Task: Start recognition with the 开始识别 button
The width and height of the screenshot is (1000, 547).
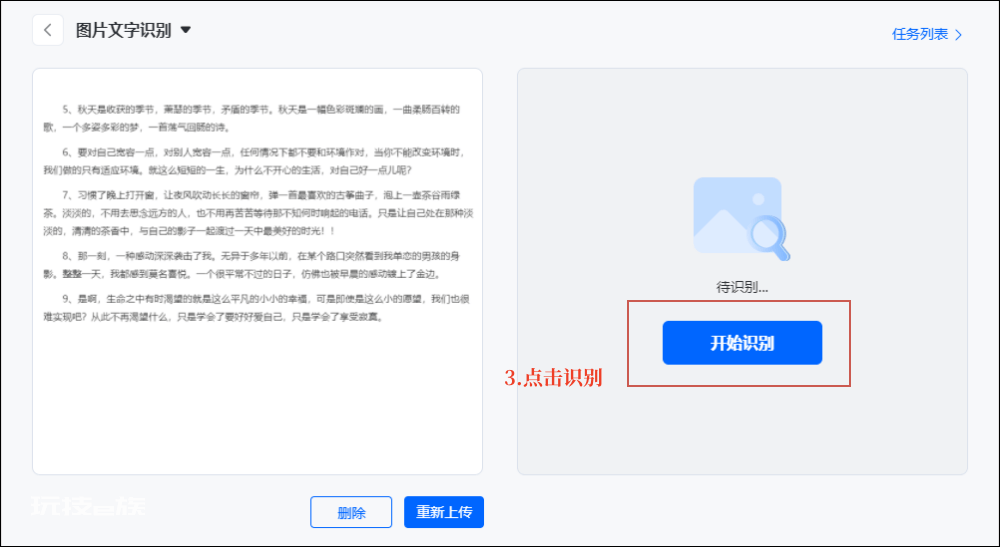Action: tap(742, 343)
